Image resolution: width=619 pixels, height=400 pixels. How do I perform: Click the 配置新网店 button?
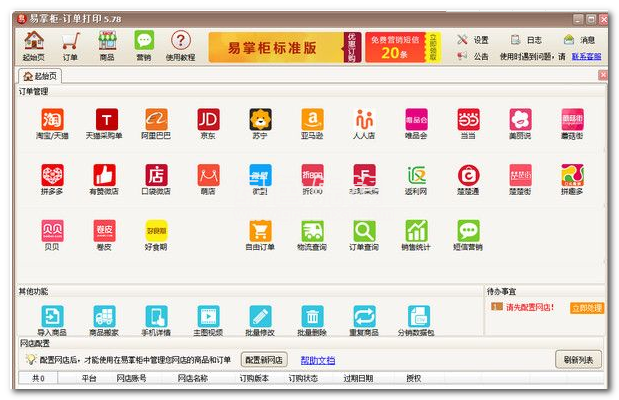pyautogui.click(x=264, y=360)
